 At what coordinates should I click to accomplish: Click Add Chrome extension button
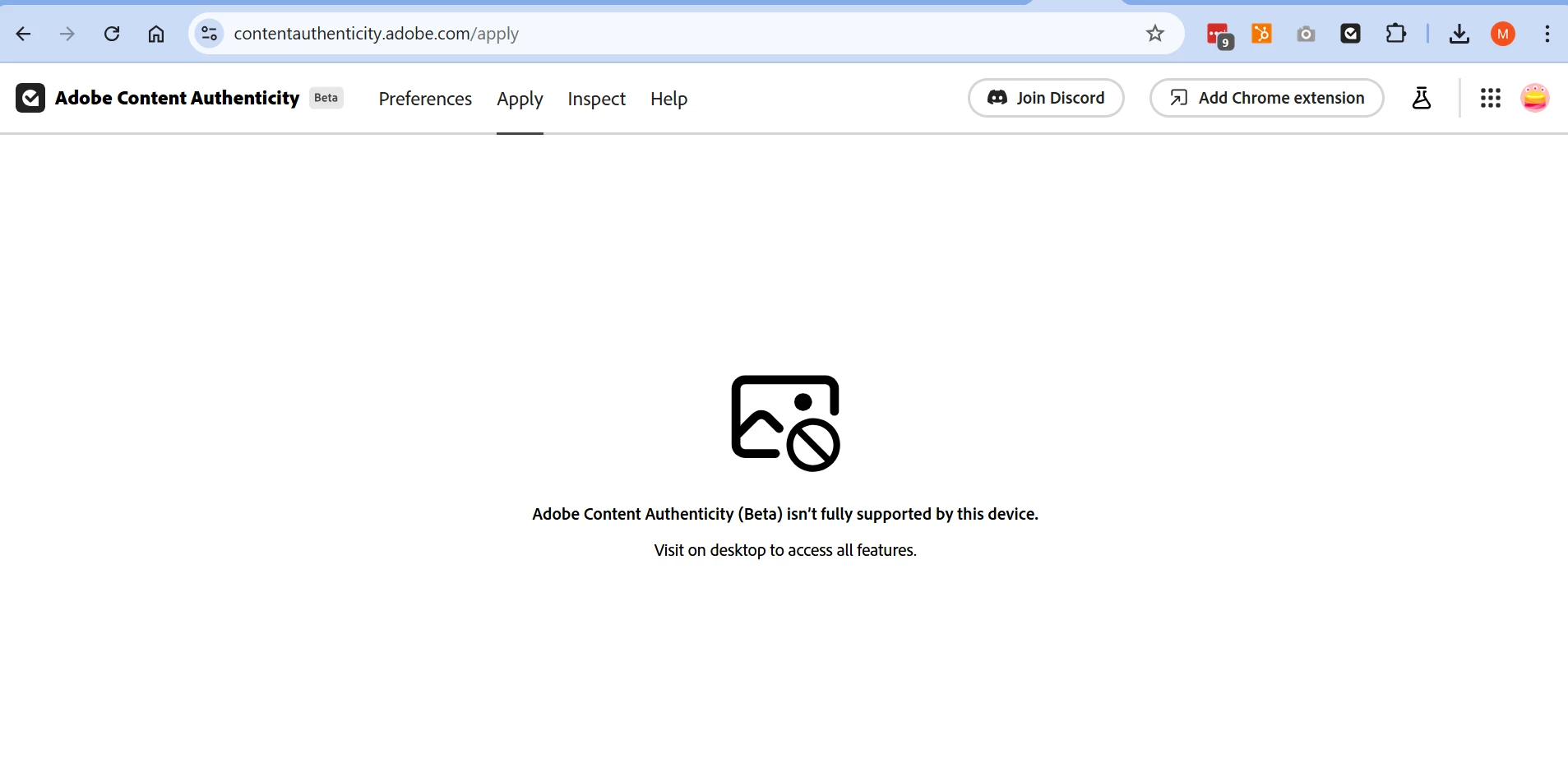(x=1266, y=98)
